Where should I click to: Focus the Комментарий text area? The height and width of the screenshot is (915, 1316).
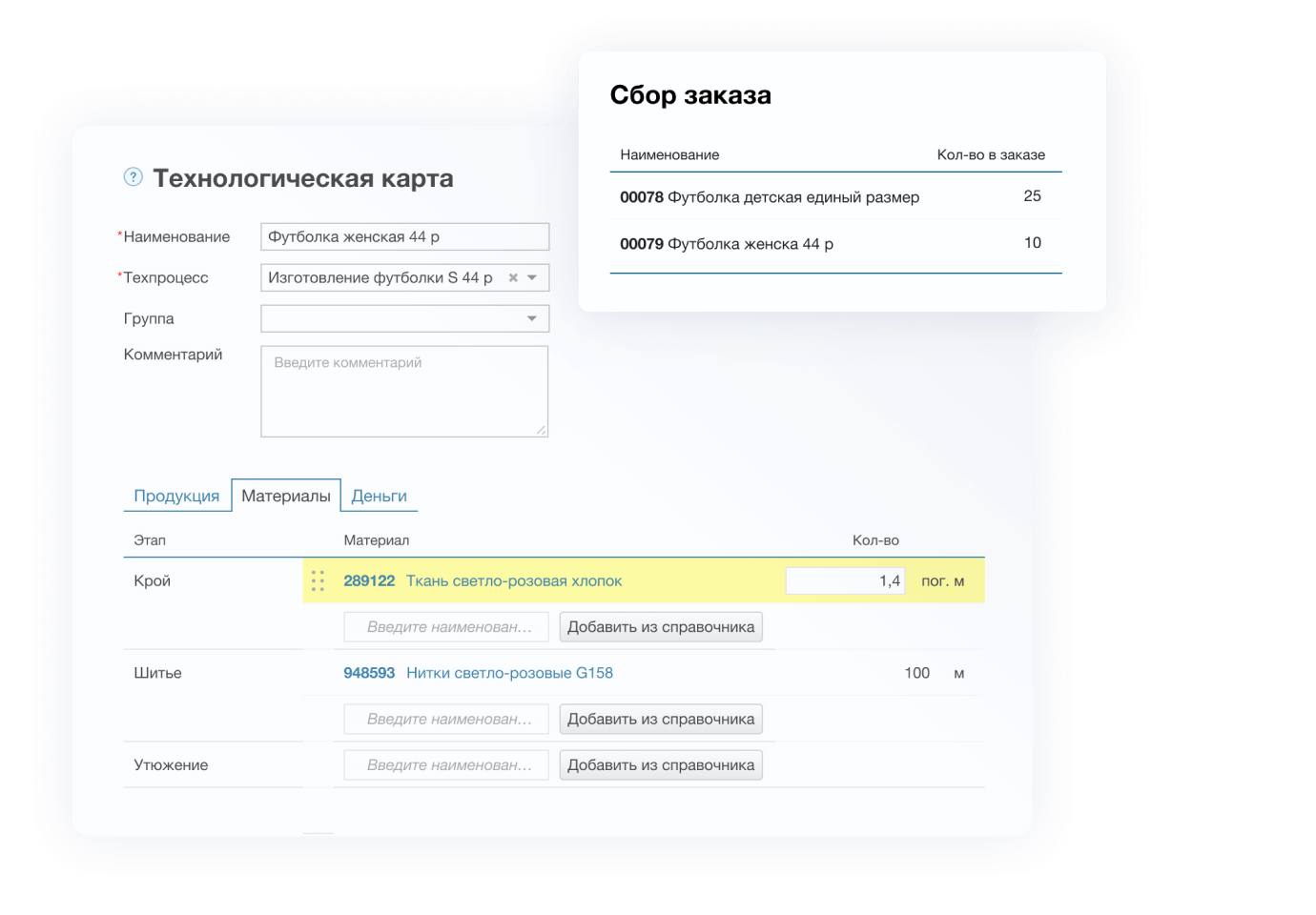tap(404, 391)
